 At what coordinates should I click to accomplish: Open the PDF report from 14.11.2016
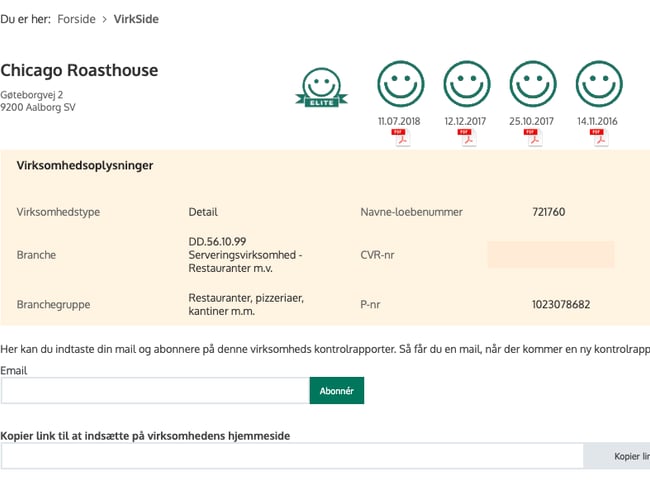(599, 138)
